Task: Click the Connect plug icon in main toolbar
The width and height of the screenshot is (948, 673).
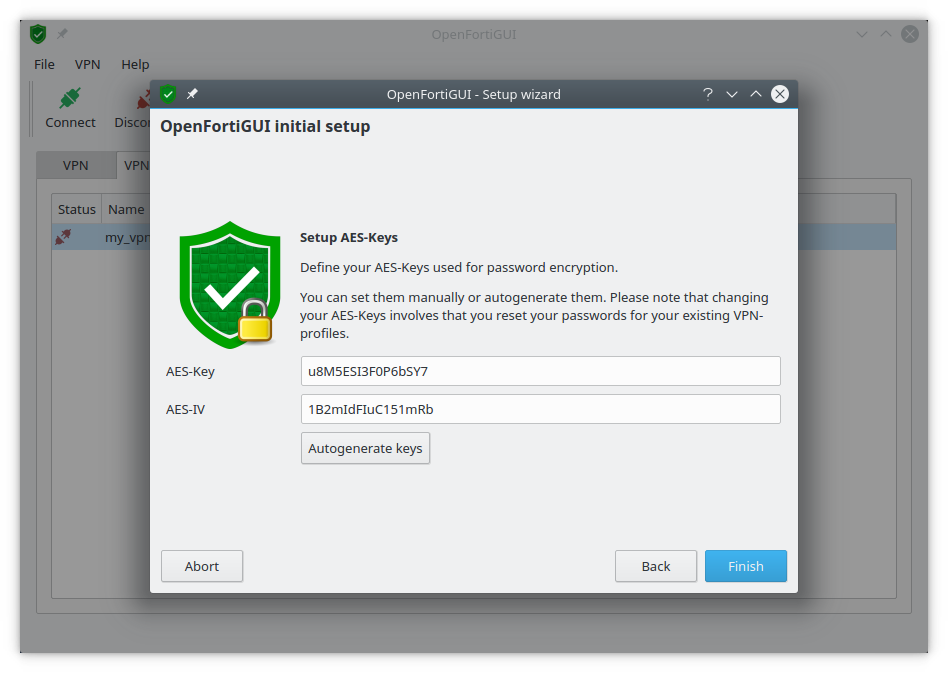Action: (70, 98)
